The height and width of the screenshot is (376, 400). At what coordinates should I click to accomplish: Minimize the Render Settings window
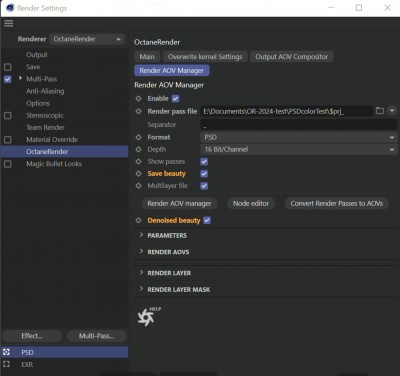point(331,8)
